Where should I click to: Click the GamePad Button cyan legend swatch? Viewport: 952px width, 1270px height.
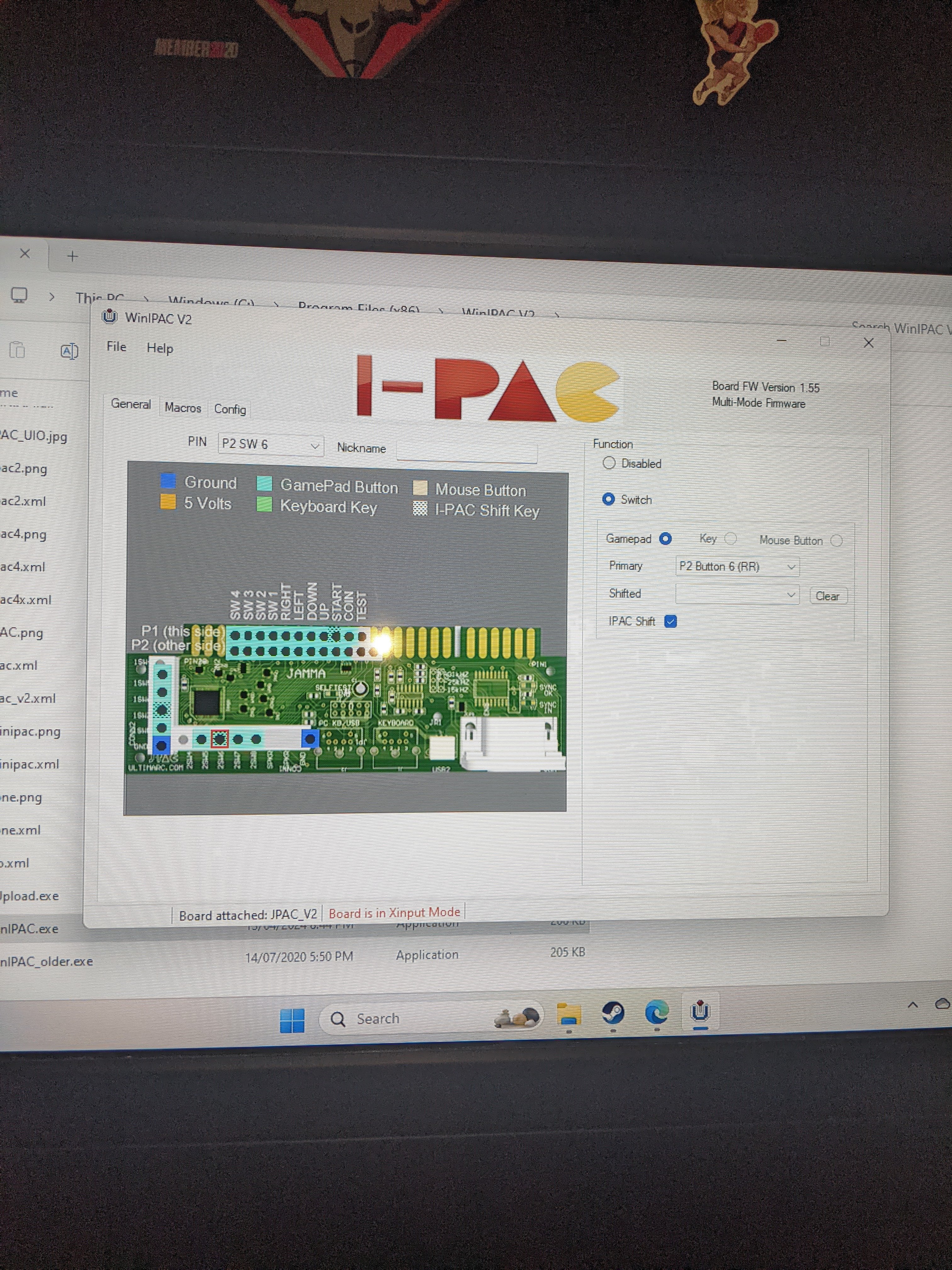264,483
